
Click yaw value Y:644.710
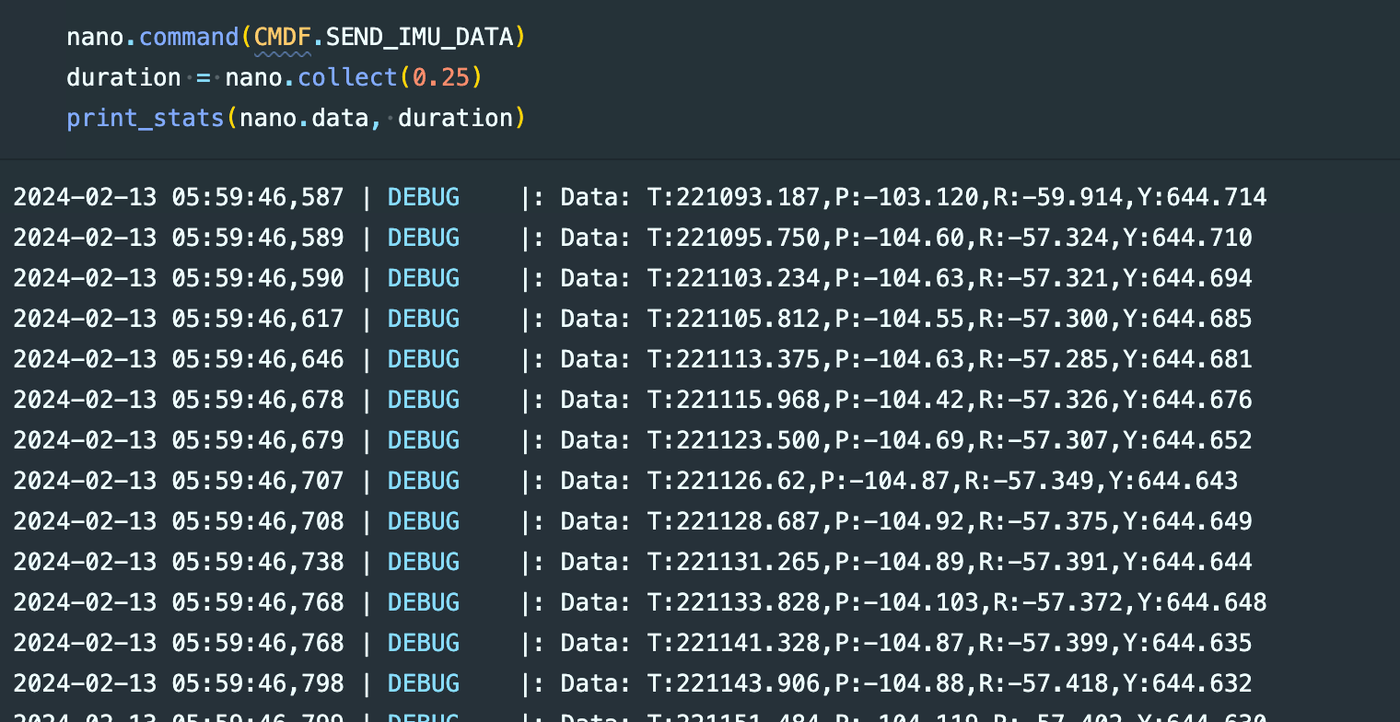[1188, 238]
